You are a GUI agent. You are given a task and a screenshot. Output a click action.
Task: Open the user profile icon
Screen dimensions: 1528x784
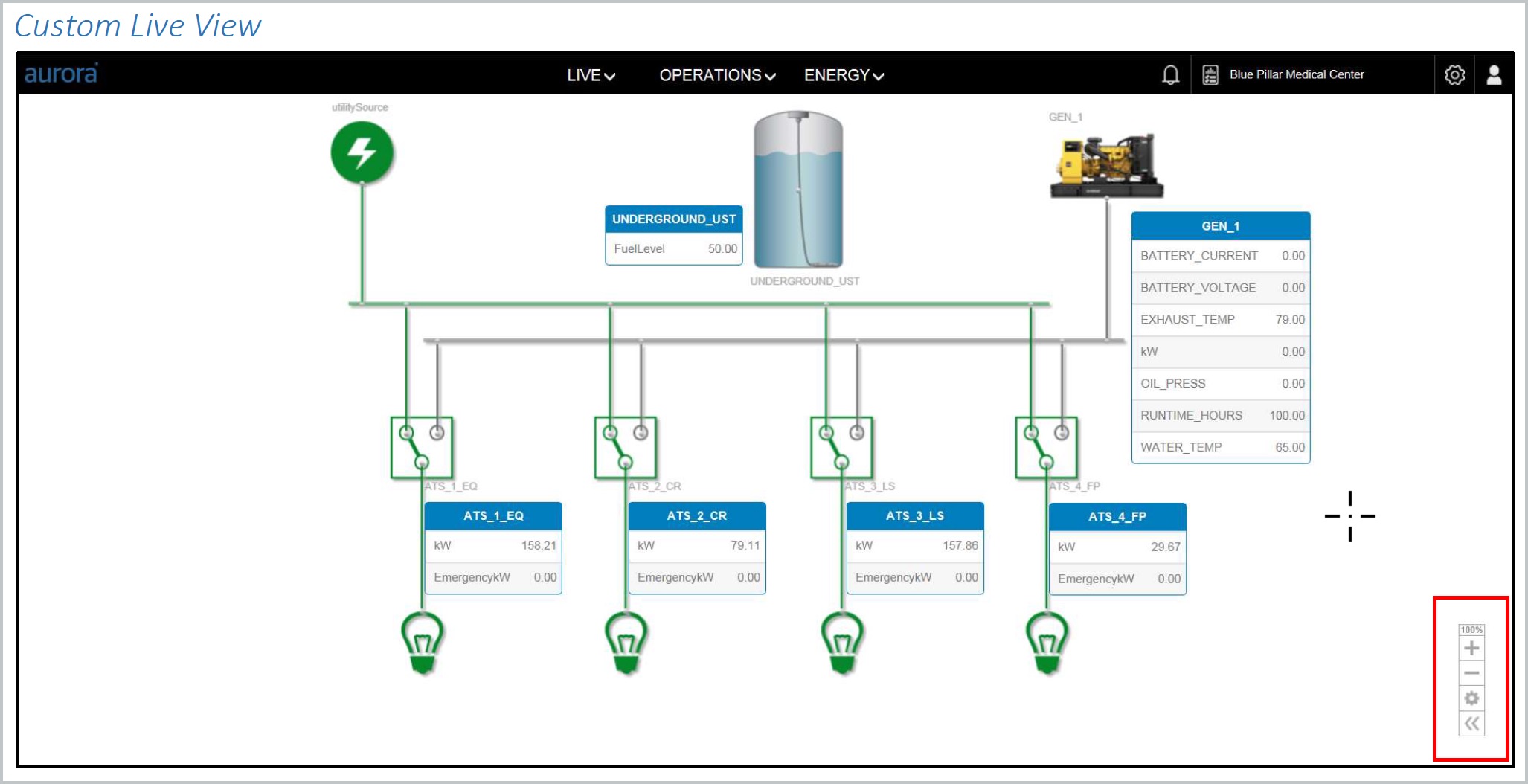pyautogui.click(x=1494, y=75)
